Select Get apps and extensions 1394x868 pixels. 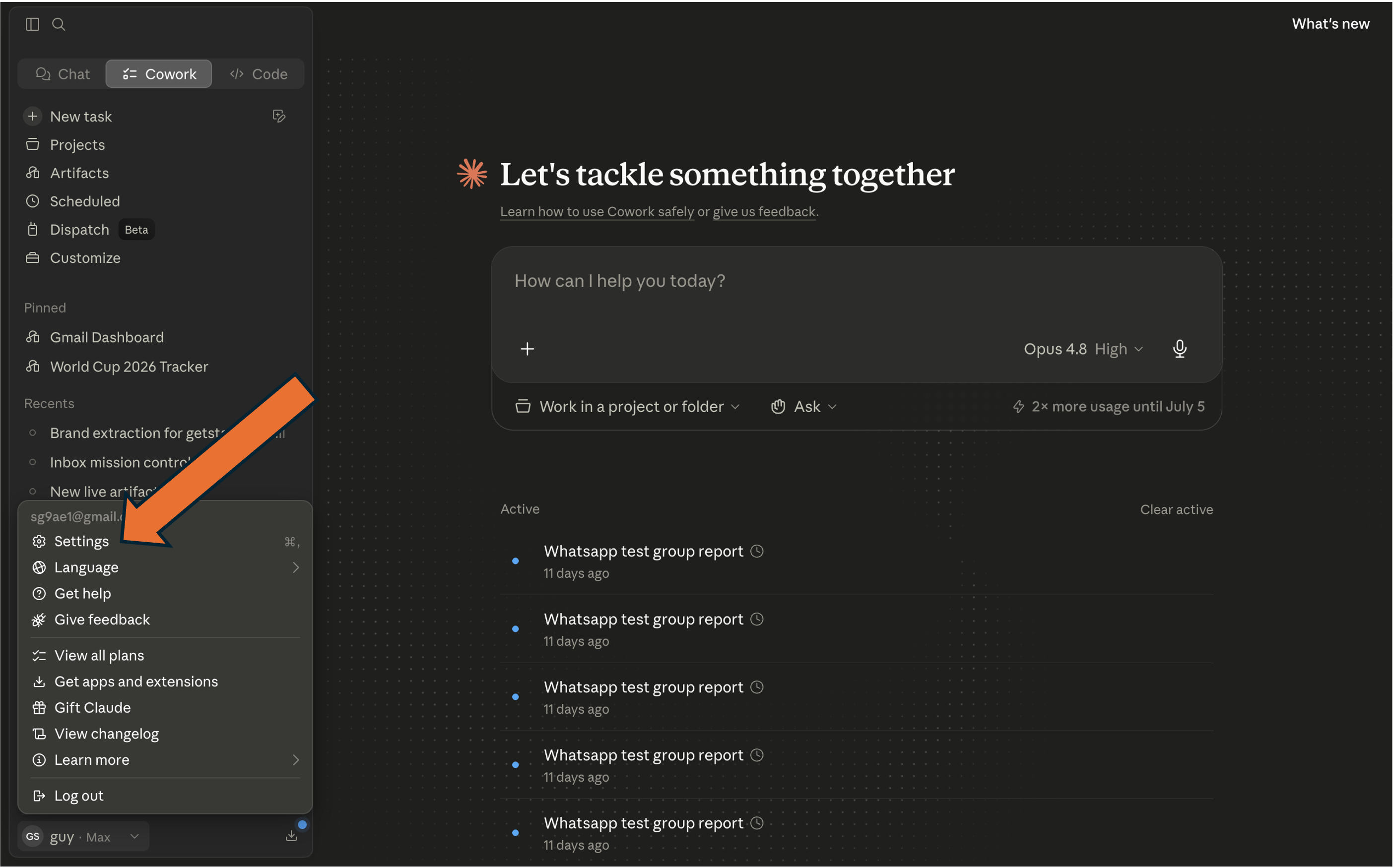tap(165, 682)
